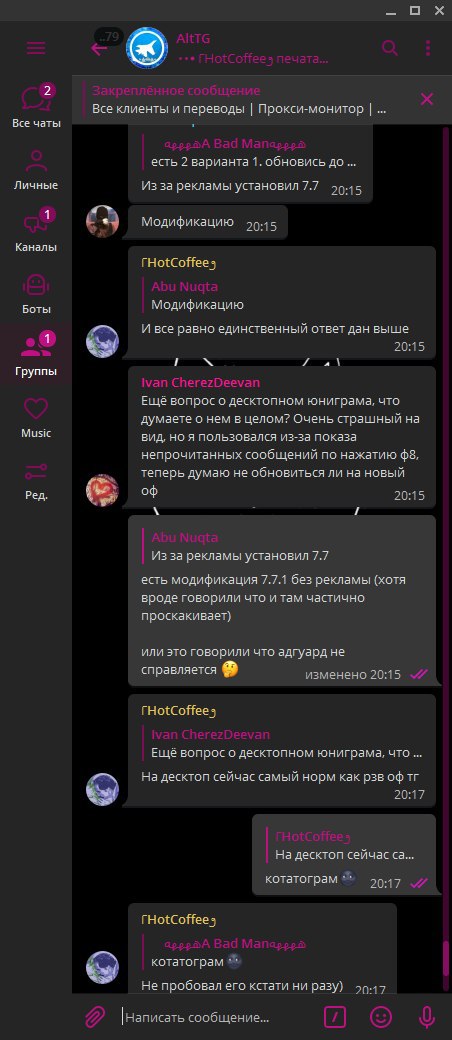Switch to the Все чаты folder
The image size is (452, 1040).
[36, 106]
